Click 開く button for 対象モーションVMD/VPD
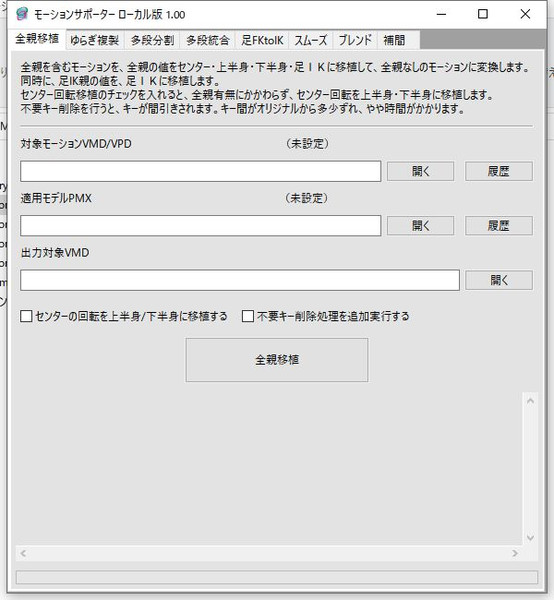The width and height of the screenshot is (554, 600). tap(420, 171)
